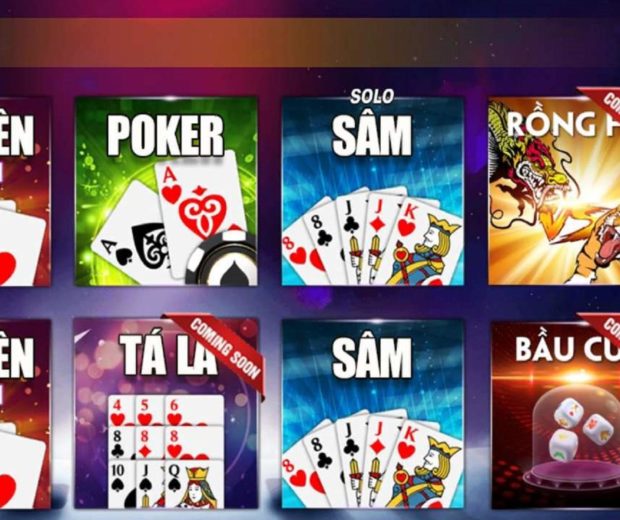Click the tiger illustration on Rồng Hổ
Viewport: 620px width, 520px height.
597,245
